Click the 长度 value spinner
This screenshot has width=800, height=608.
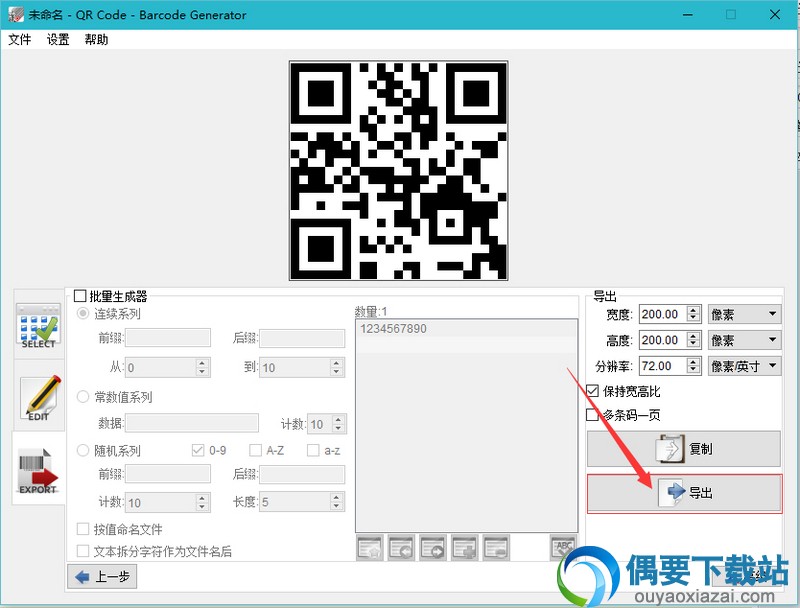[x=336, y=502]
